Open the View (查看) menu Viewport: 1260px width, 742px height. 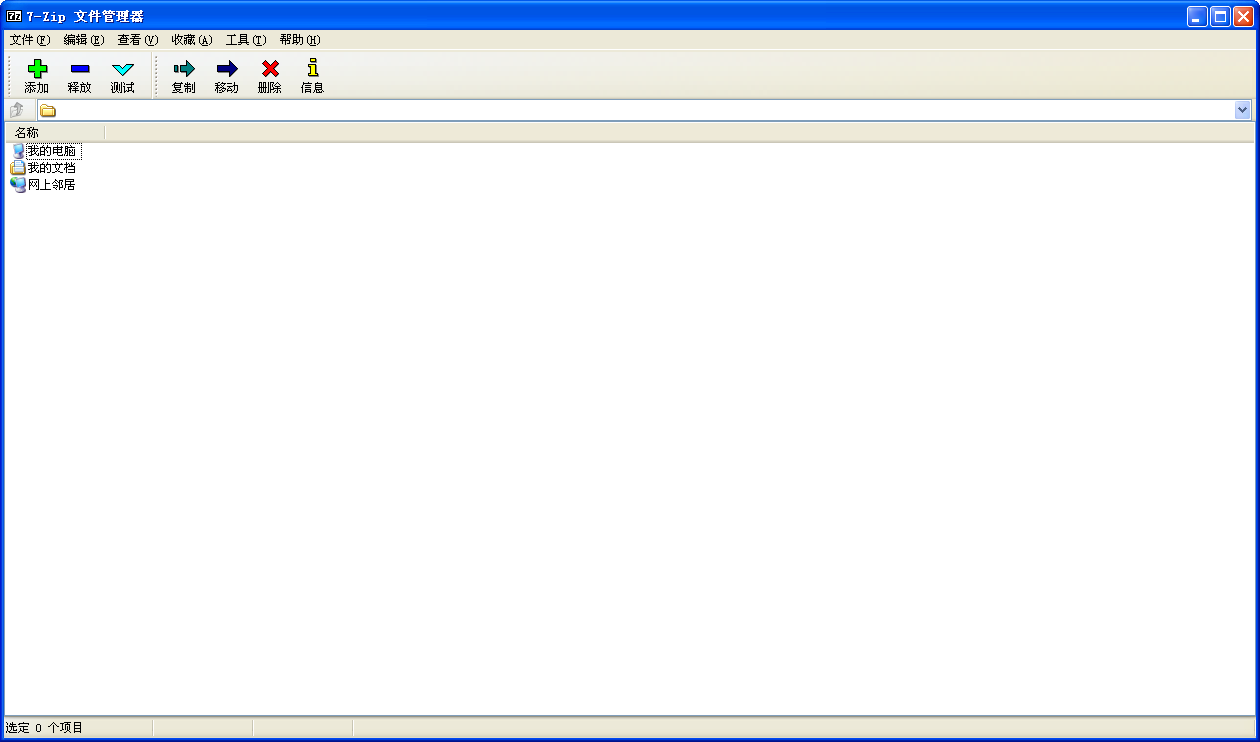point(137,40)
